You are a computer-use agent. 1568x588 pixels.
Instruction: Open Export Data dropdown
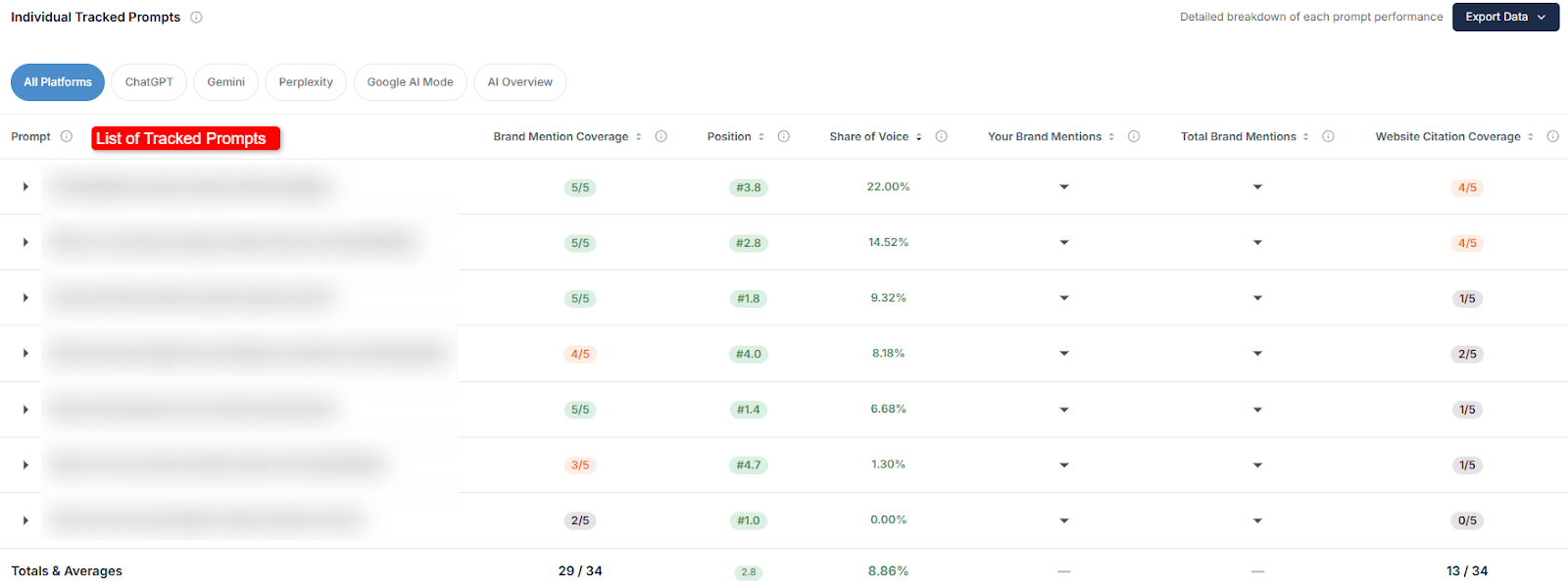[1505, 17]
